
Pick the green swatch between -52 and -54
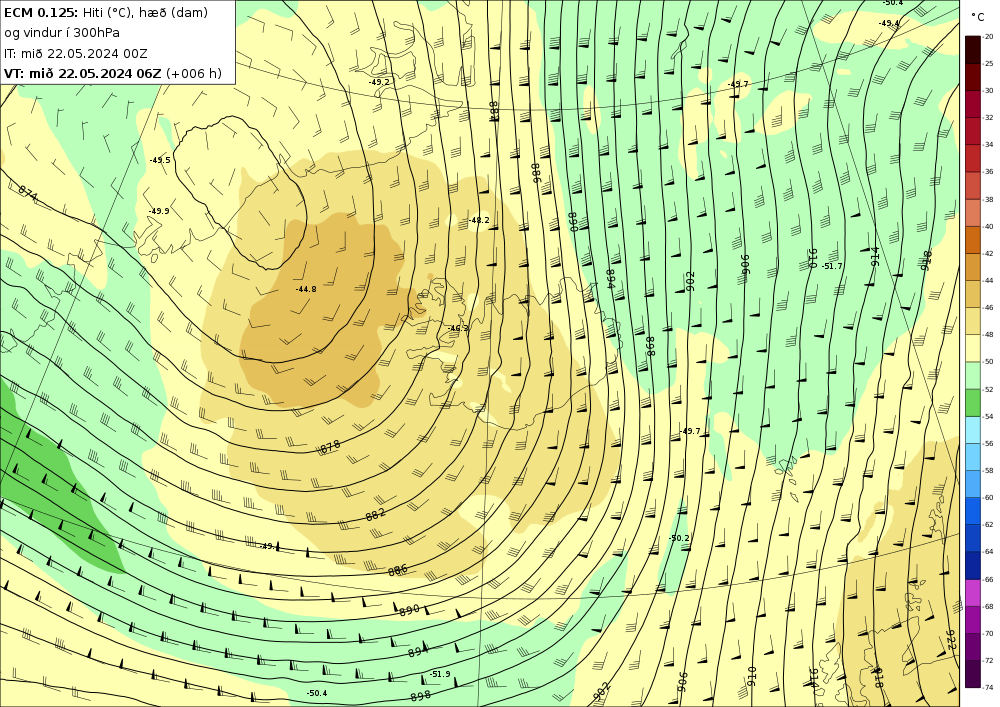pyautogui.click(x=973, y=403)
